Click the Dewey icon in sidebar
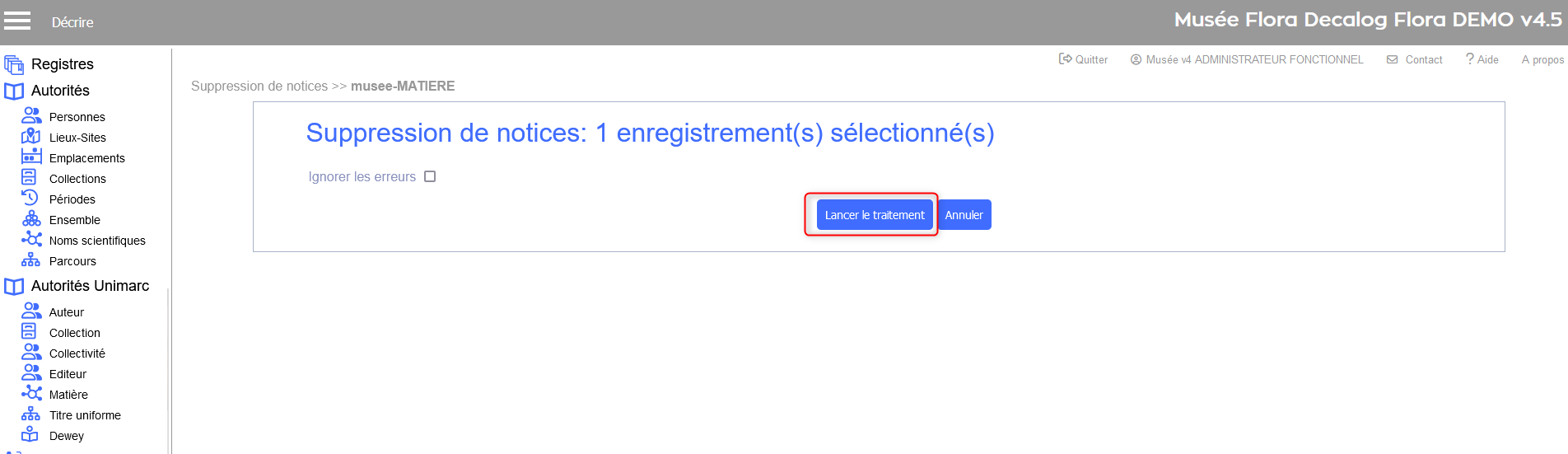 click(30, 435)
